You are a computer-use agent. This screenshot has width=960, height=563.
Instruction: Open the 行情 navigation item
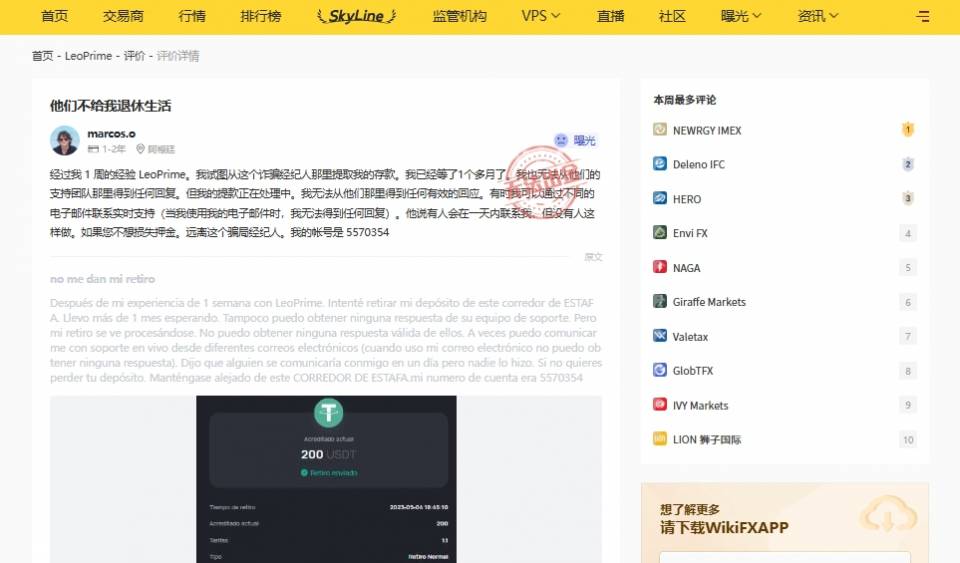click(x=192, y=17)
